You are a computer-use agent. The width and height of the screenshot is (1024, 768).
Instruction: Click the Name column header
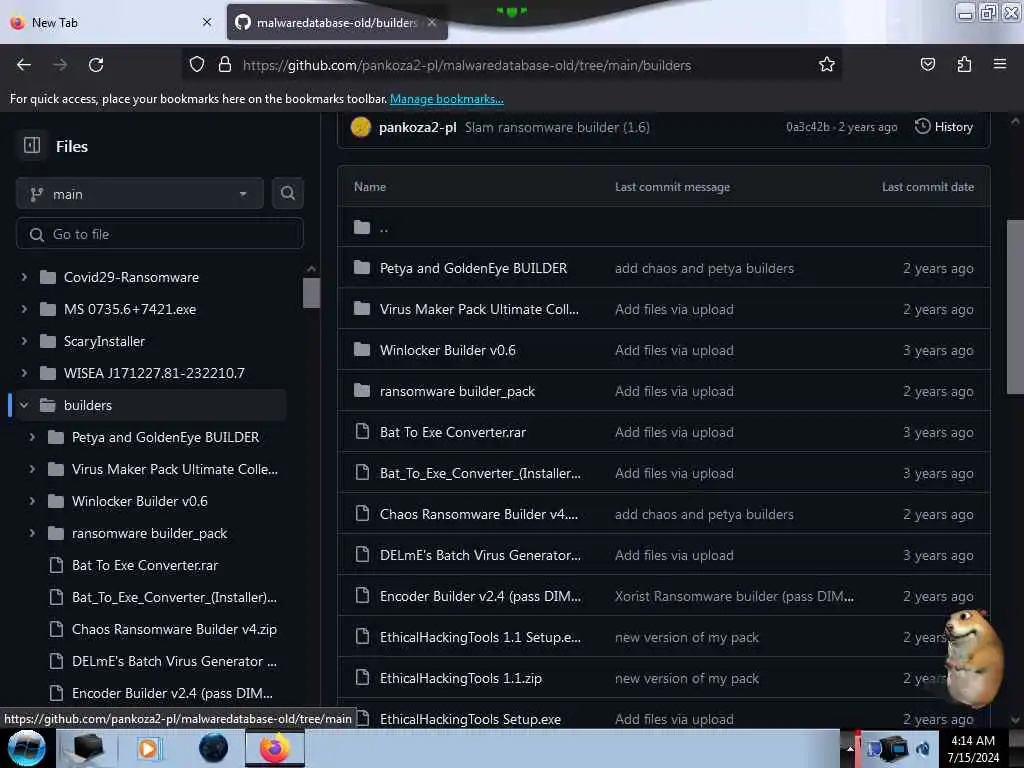pos(370,187)
